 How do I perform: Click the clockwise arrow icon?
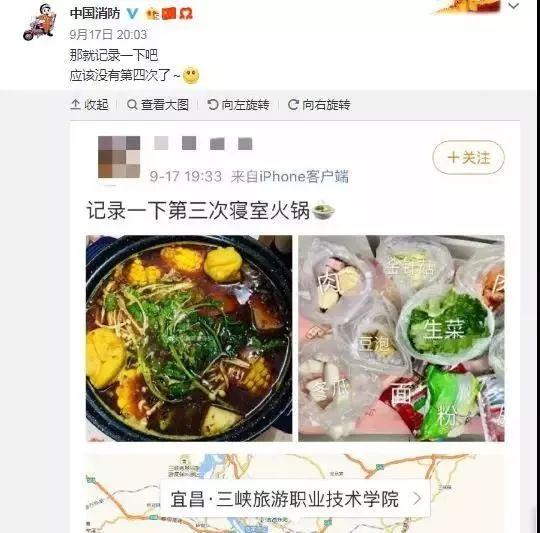point(293,105)
